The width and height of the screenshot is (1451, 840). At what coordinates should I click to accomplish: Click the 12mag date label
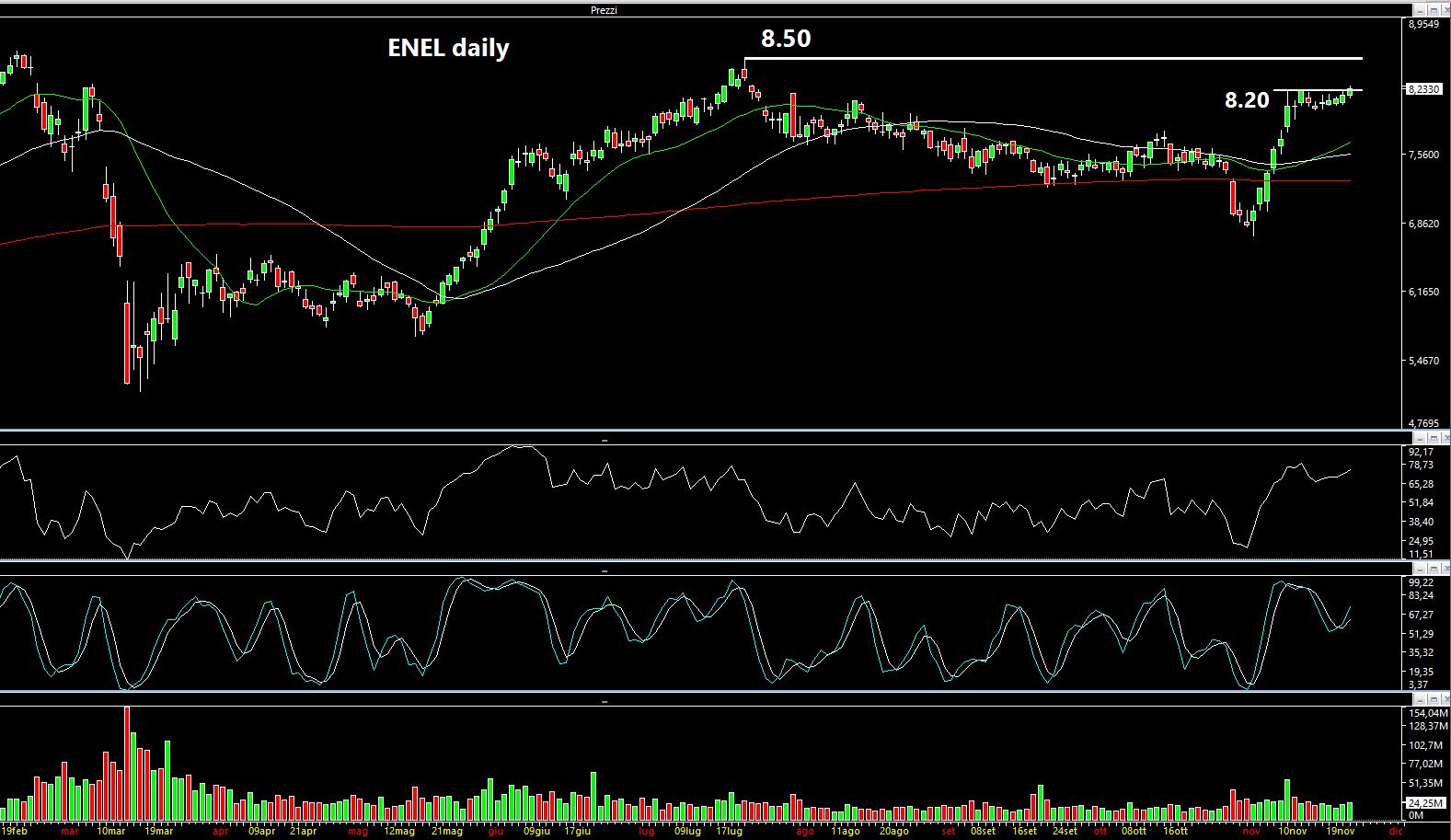coord(399,831)
